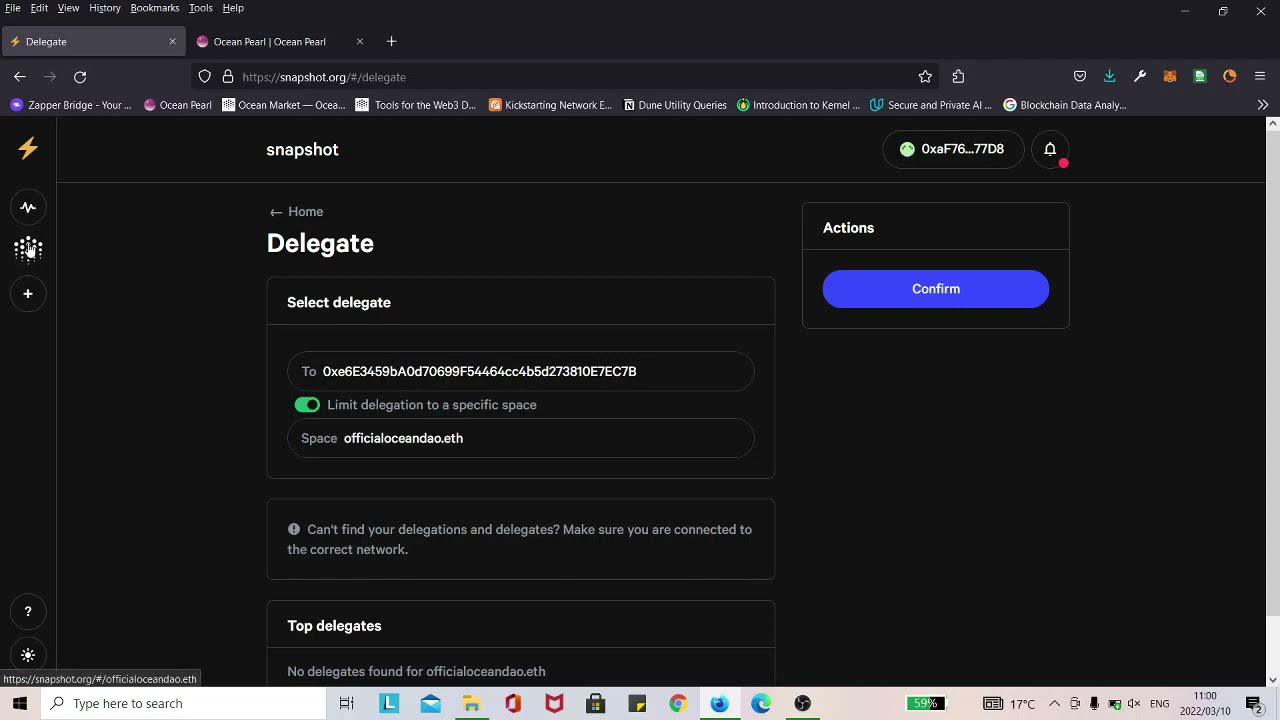The width and height of the screenshot is (1280, 720).
Task: Go back to the previous page
Action: tap(20, 76)
